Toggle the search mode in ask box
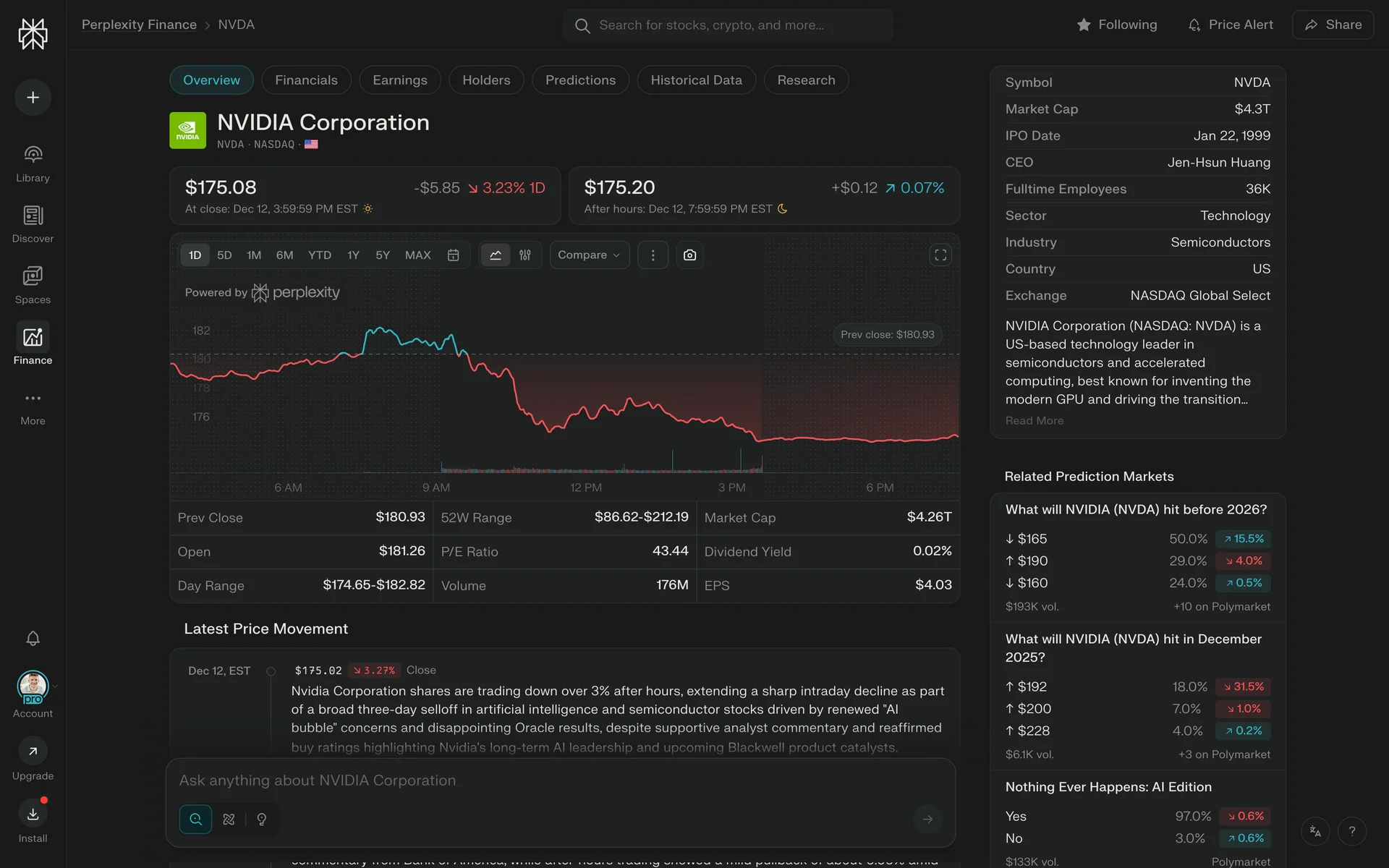This screenshot has height=868, width=1389. 195,820
